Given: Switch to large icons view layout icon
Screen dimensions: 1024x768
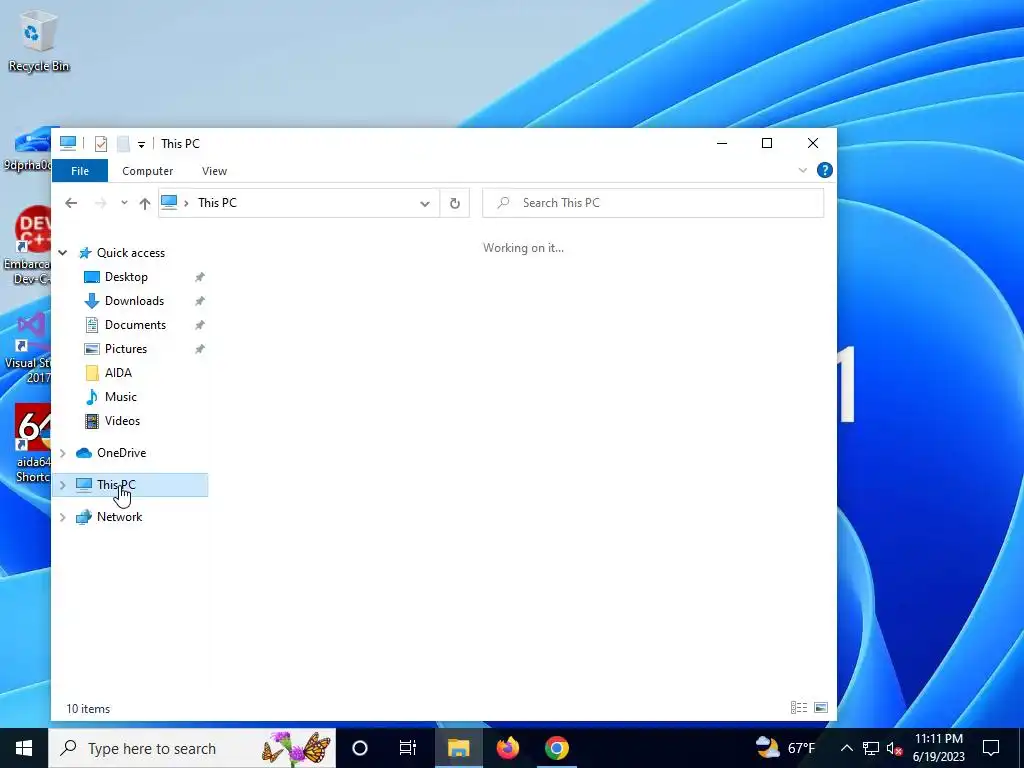Looking at the screenshot, I should point(821,707).
